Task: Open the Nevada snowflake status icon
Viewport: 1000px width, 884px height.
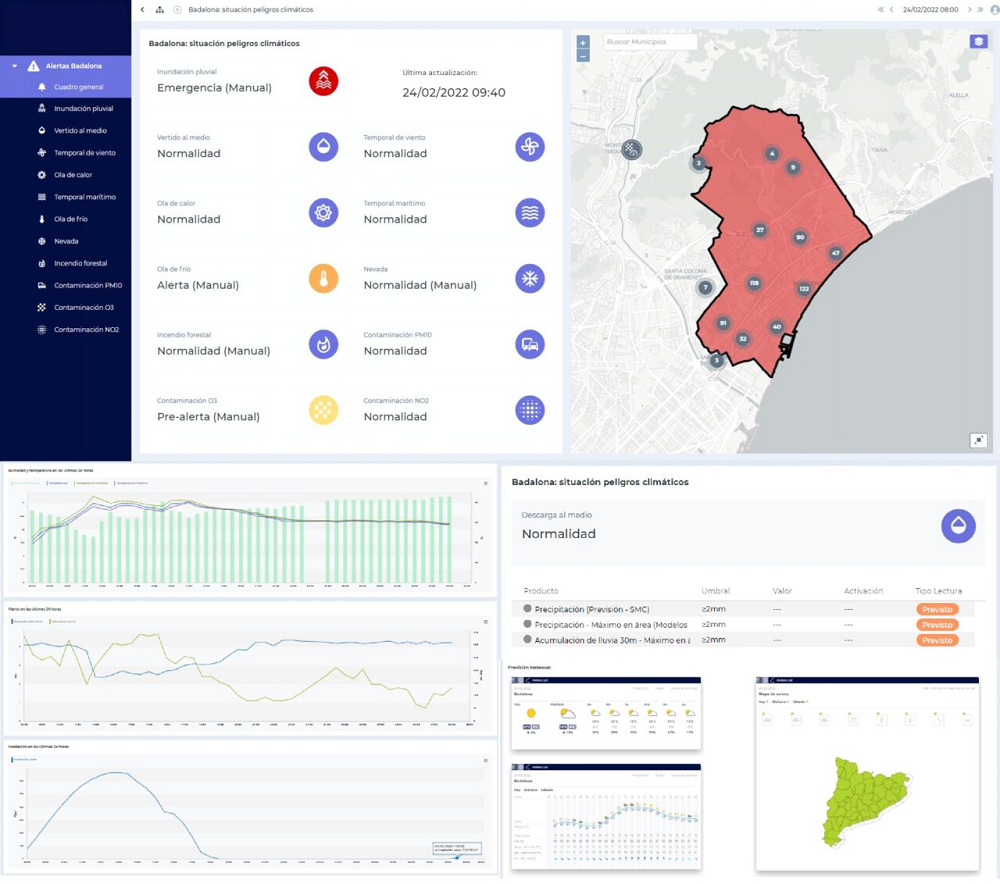Action: click(530, 279)
